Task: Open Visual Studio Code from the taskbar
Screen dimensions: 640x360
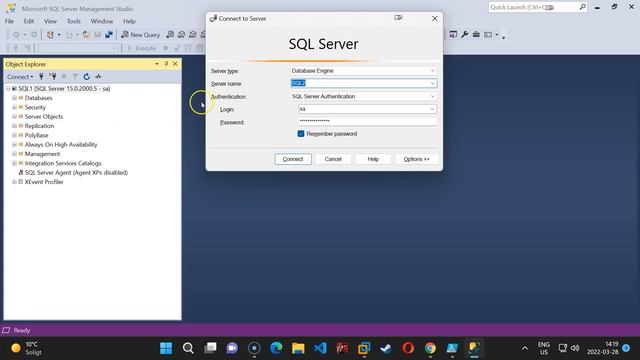Action: click(x=320, y=348)
